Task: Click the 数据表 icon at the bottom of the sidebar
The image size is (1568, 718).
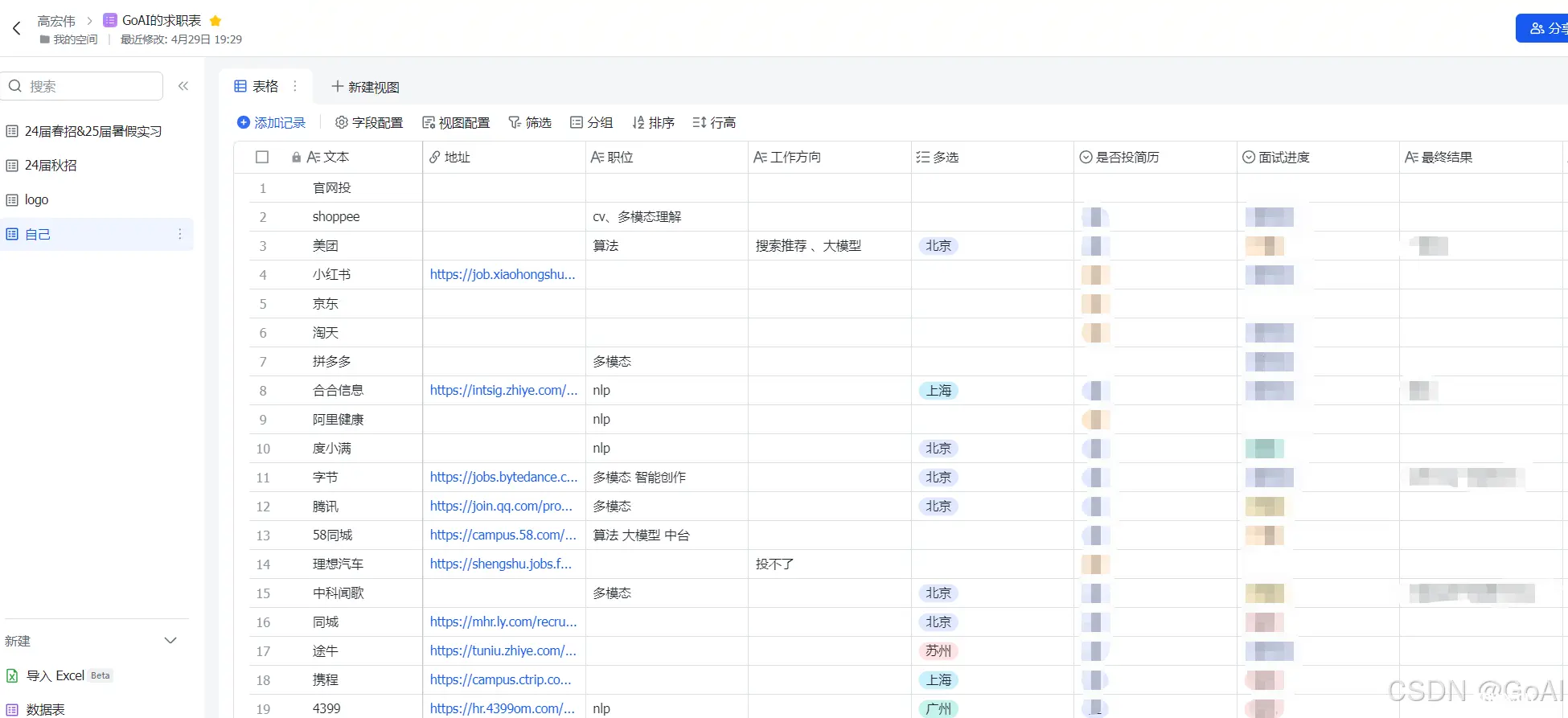Action: click(x=12, y=709)
